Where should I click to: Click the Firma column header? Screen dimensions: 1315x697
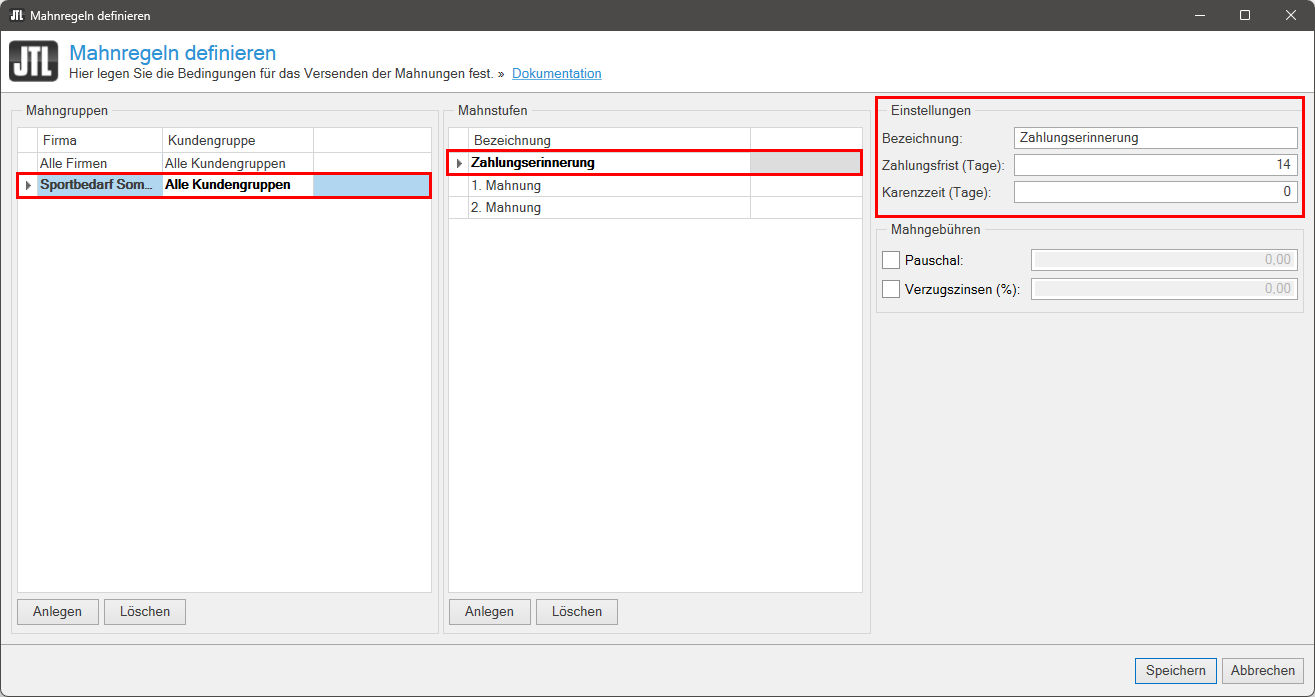click(100, 140)
